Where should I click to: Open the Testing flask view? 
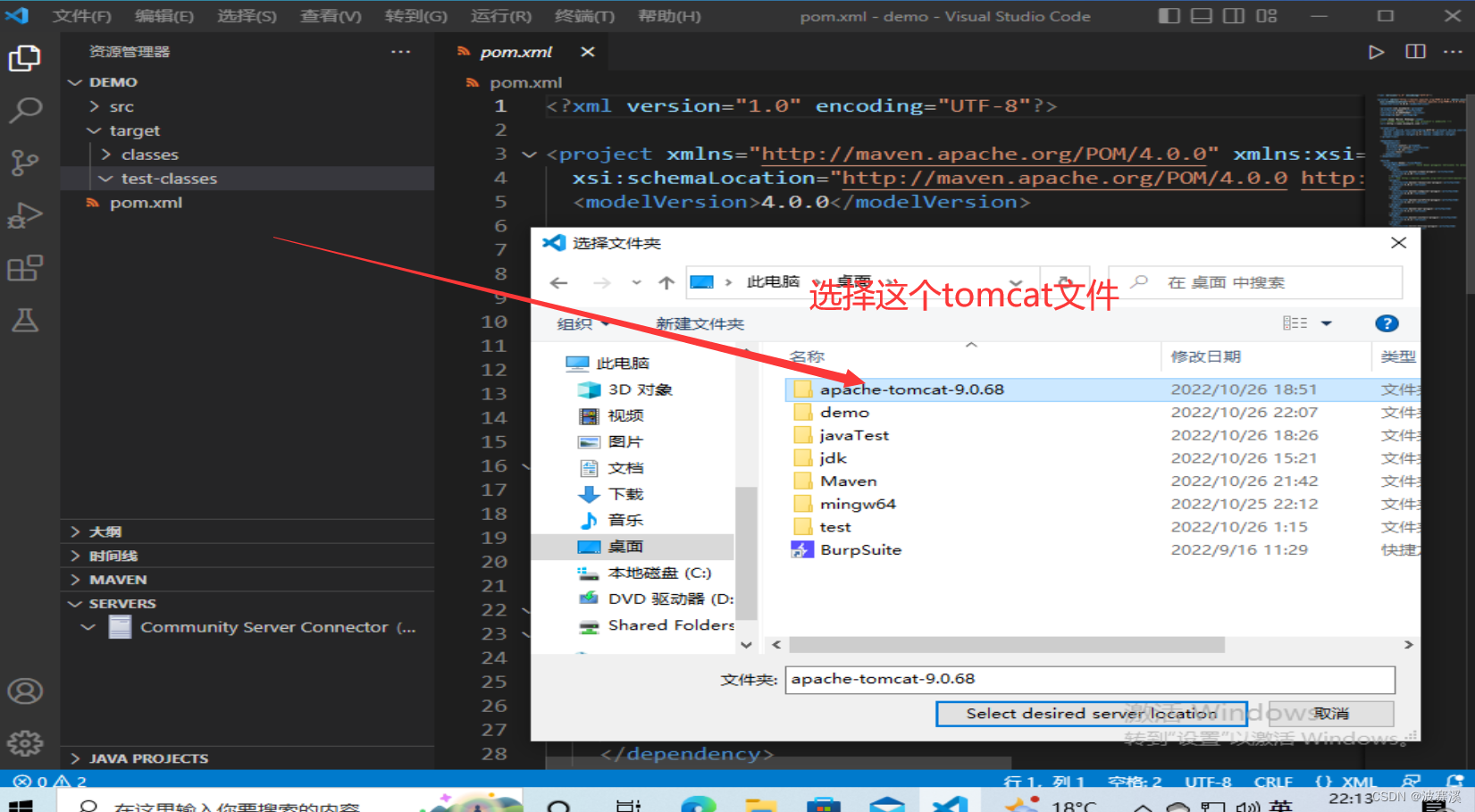(25, 320)
